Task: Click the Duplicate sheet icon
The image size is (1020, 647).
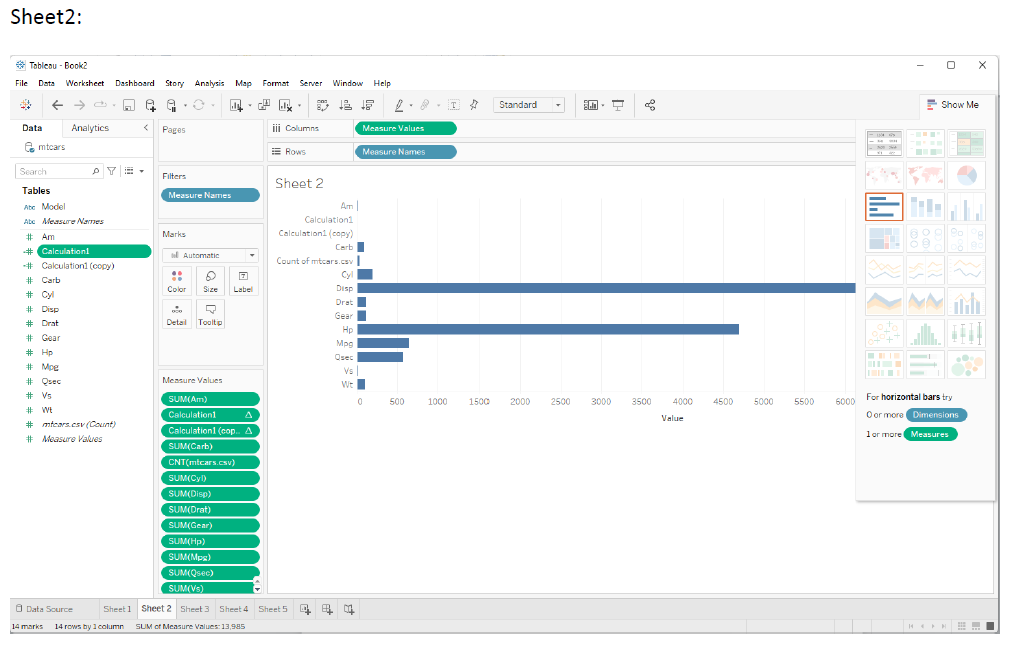Action: click(263, 105)
